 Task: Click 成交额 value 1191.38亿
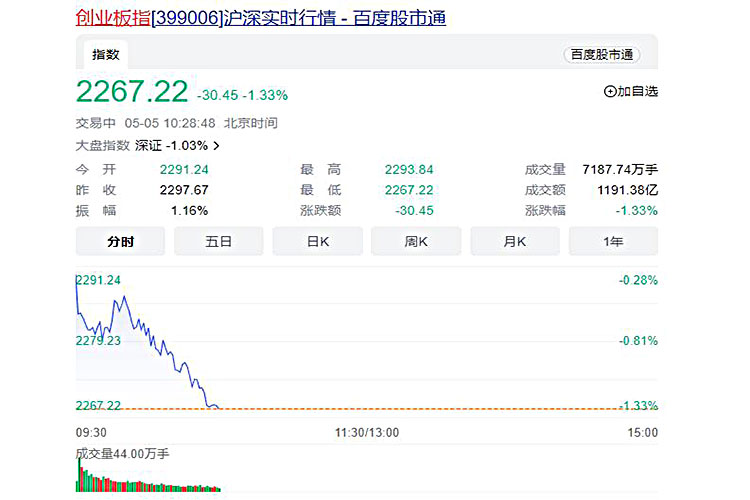(x=628, y=190)
